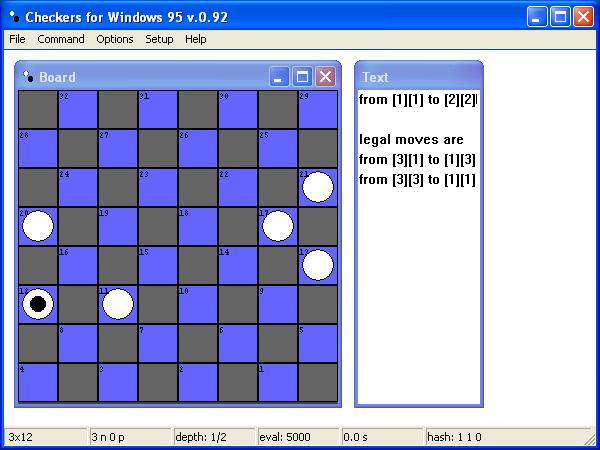600x450 pixels.
Task: Close the Checkers main window
Action: 584,17
